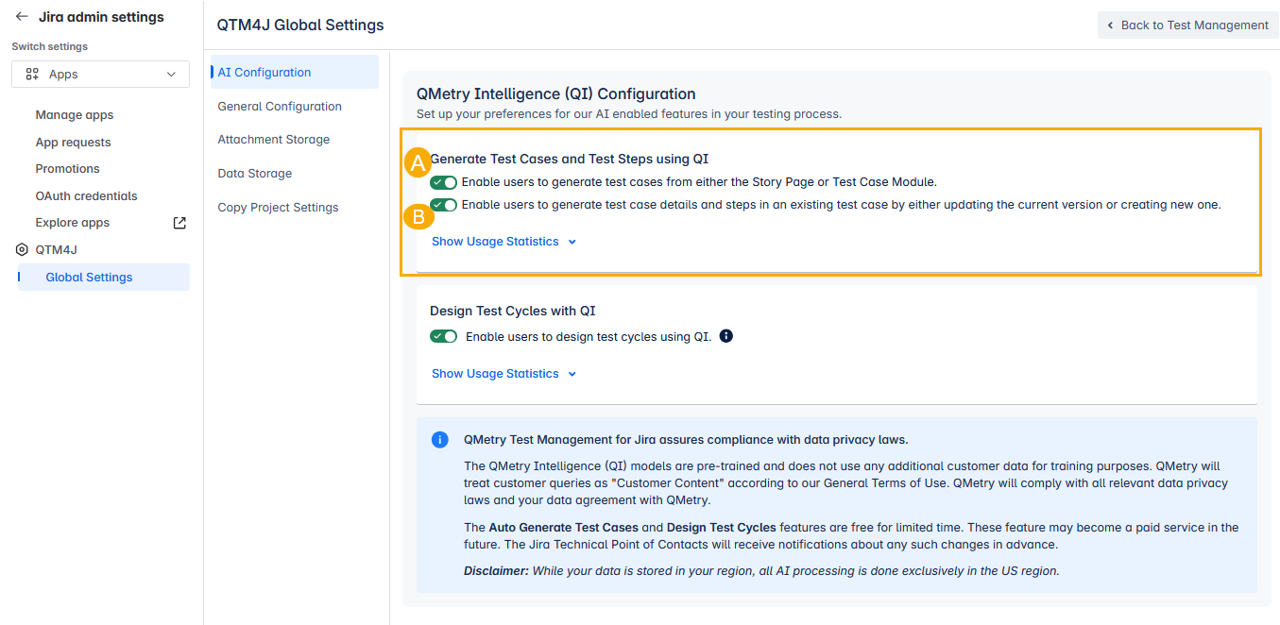Open the Apps switch settings dropdown
The height and width of the screenshot is (625, 1280).
[100, 74]
